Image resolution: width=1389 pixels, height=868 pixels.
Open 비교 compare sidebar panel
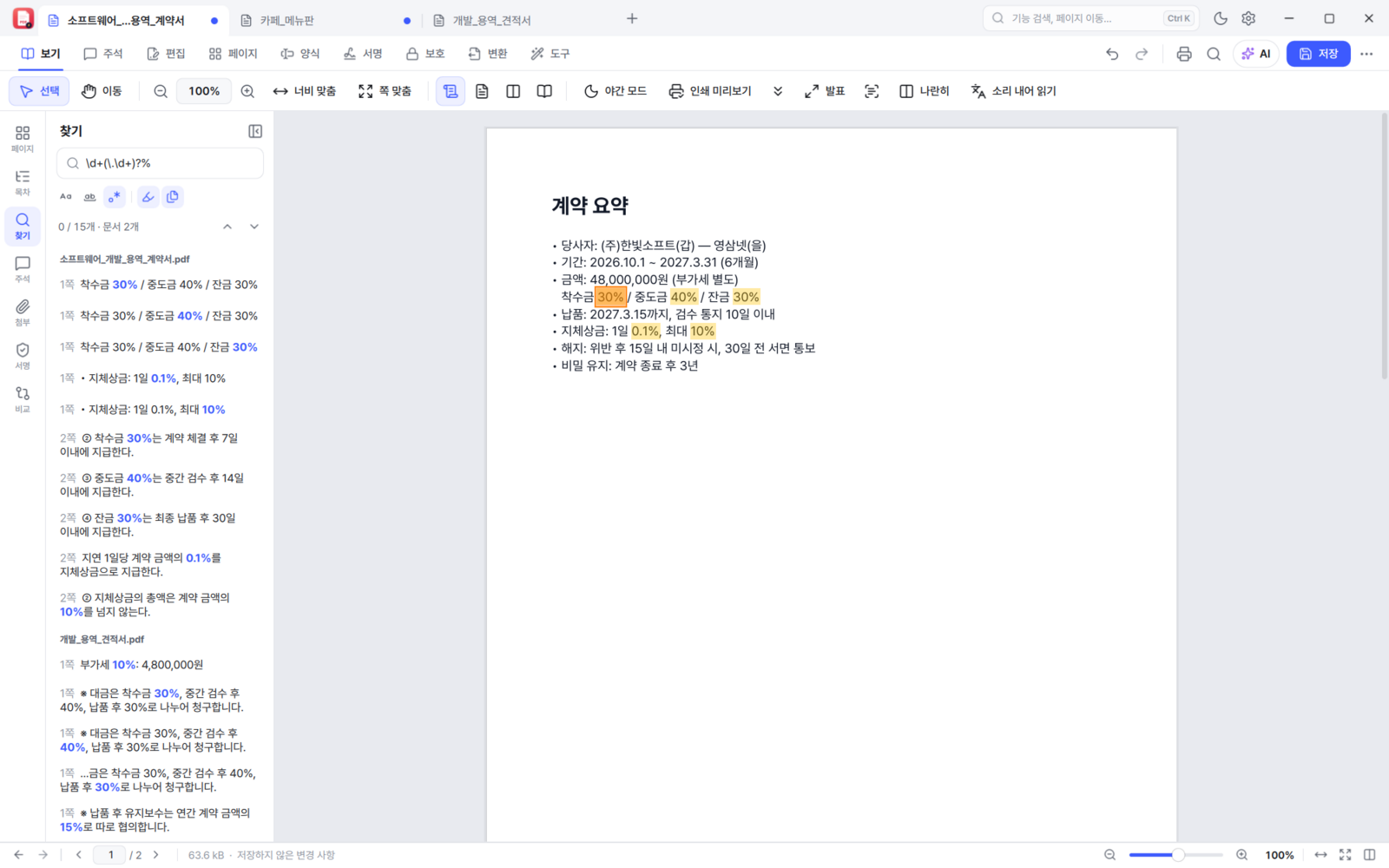coord(23,399)
